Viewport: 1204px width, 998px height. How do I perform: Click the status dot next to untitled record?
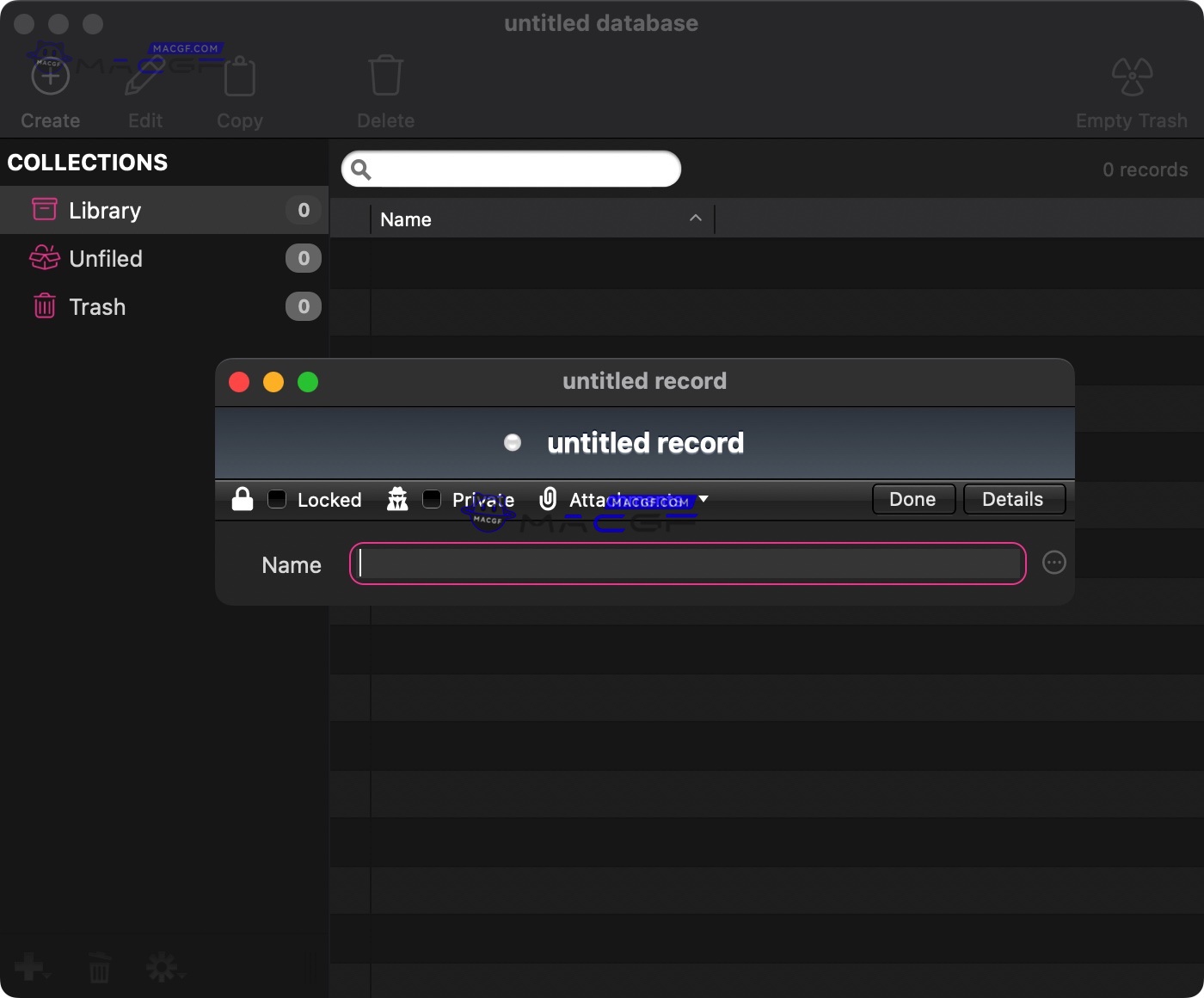[513, 442]
